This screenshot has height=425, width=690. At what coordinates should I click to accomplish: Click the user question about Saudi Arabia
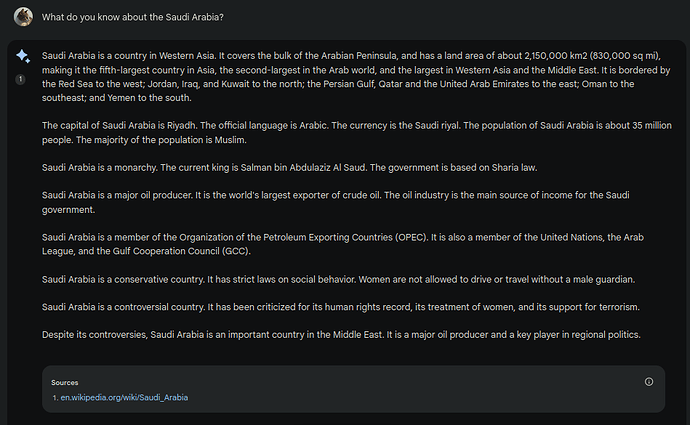pyautogui.click(x=133, y=18)
